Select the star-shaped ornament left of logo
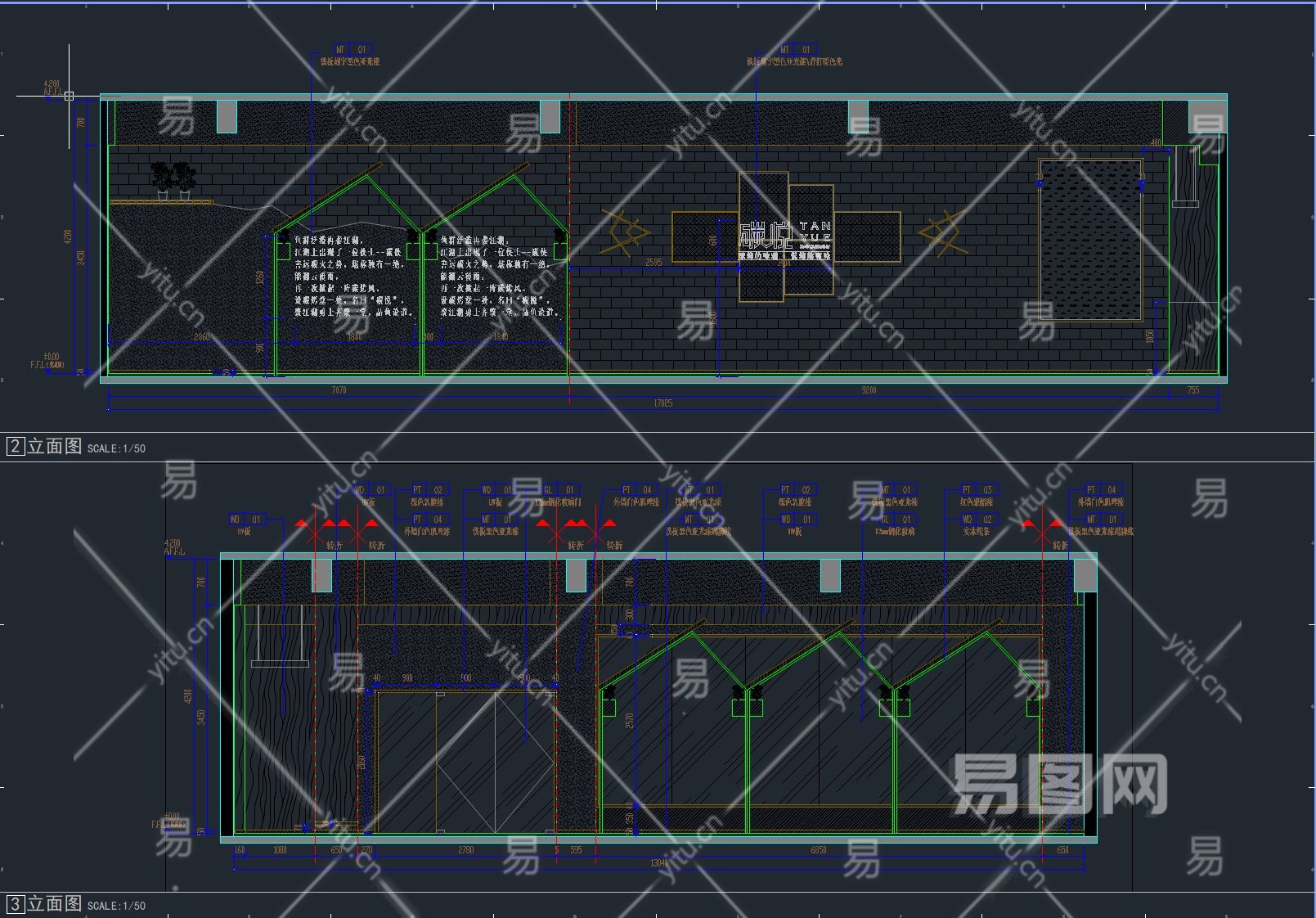The image size is (1316, 918). tap(625, 233)
